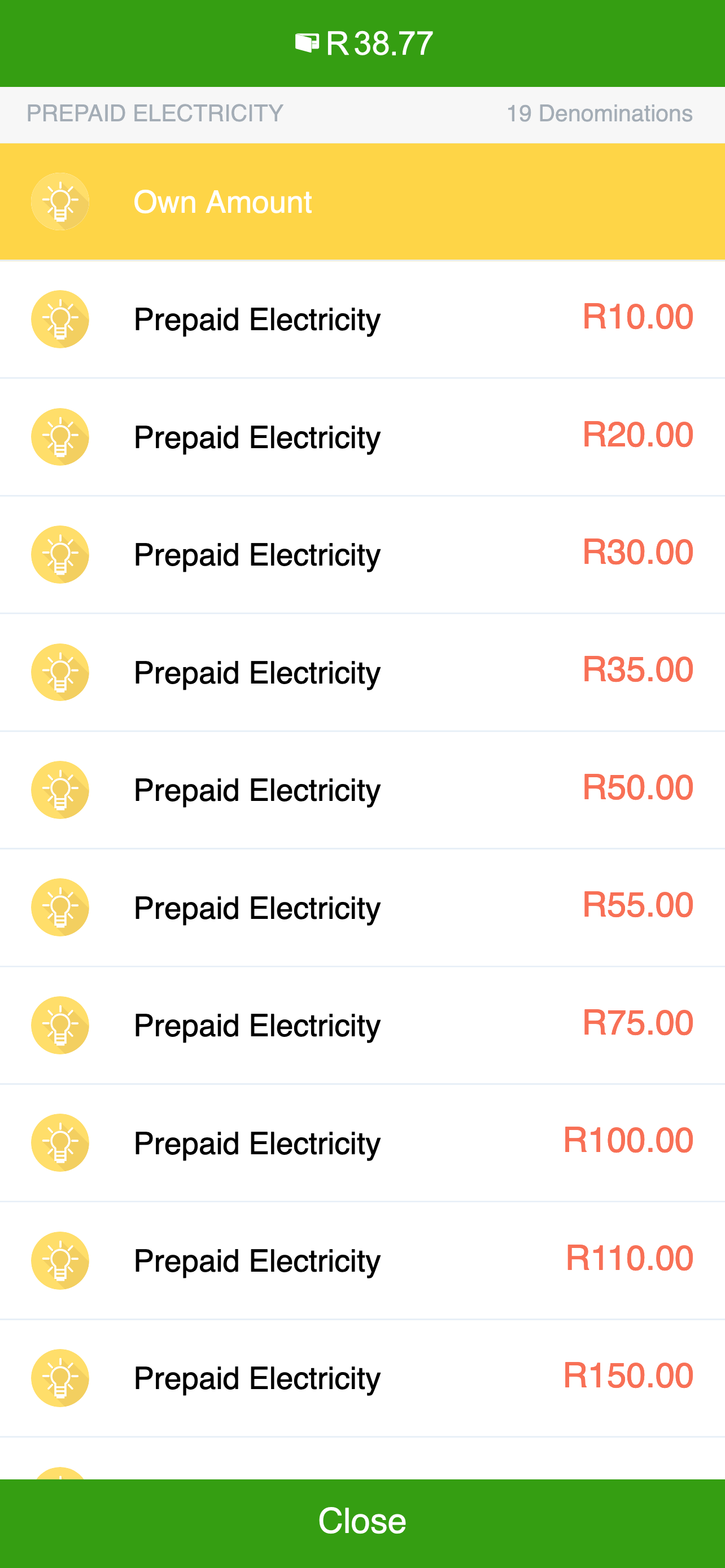Select Prepaid Electricity text on R20.00 row
The width and height of the screenshot is (725, 1568).
coord(257,437)
